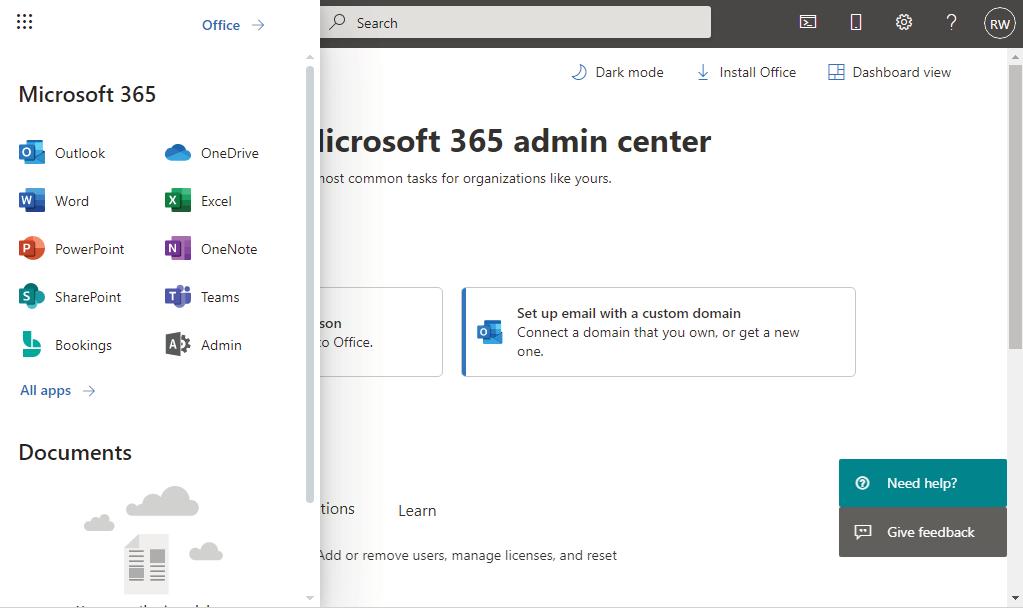
Task: Click the Microsoft 365 heading text
Action: click(87, 94)
